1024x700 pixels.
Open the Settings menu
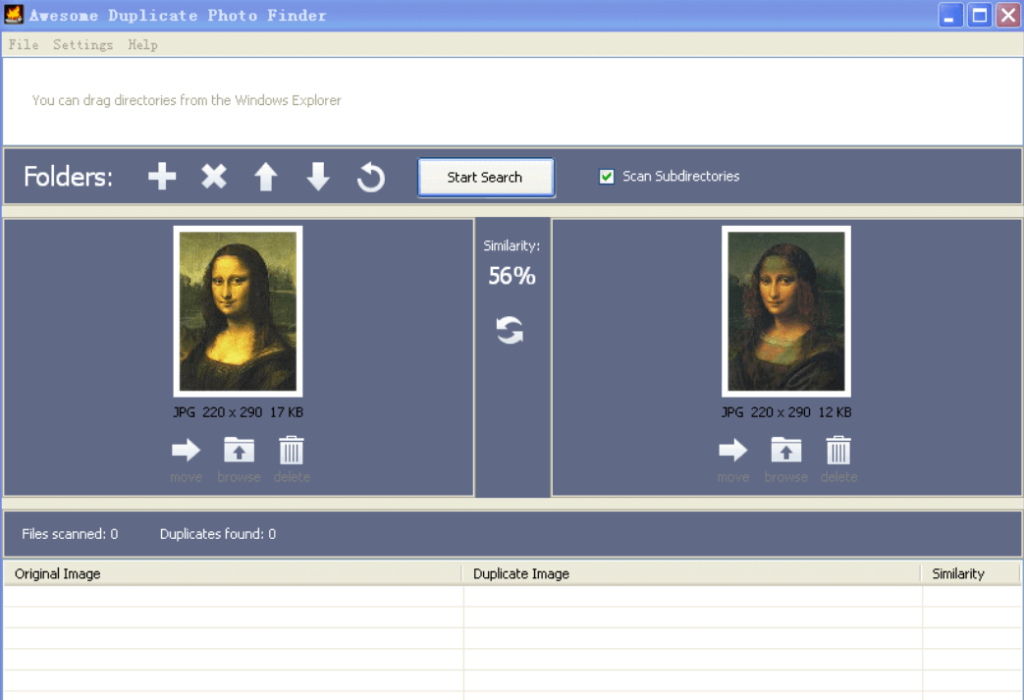[83, 44]
